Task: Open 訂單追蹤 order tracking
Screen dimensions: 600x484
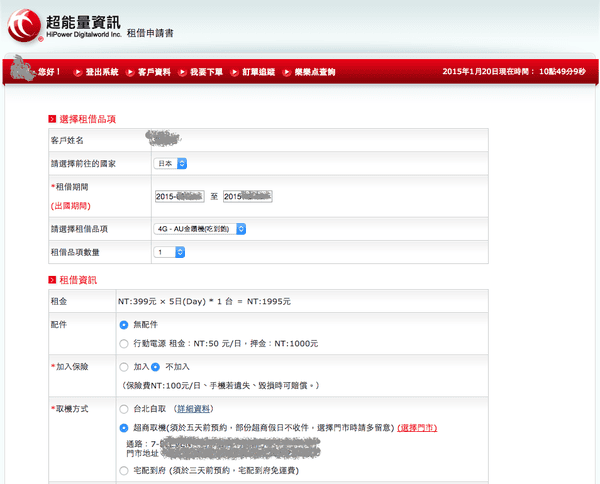Action: [x=258, y=72]
